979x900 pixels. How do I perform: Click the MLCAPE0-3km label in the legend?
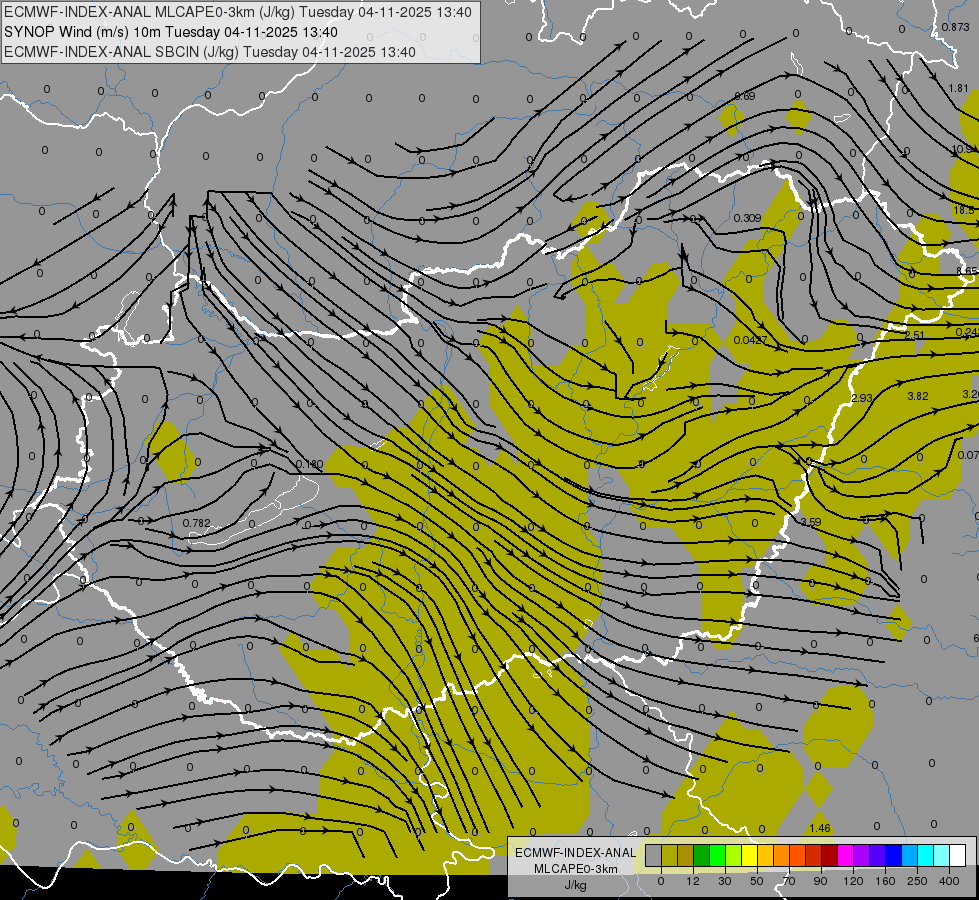pyautogui.click(x=576, y=869)
